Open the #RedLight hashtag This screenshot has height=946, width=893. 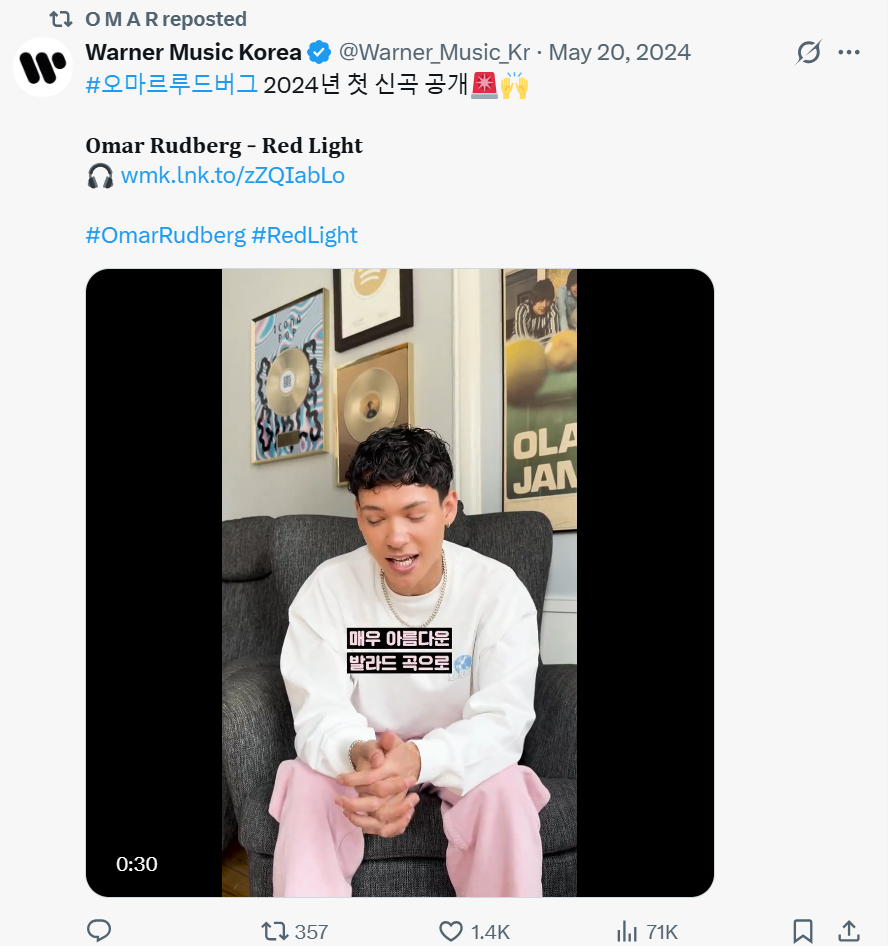(304, 235)
